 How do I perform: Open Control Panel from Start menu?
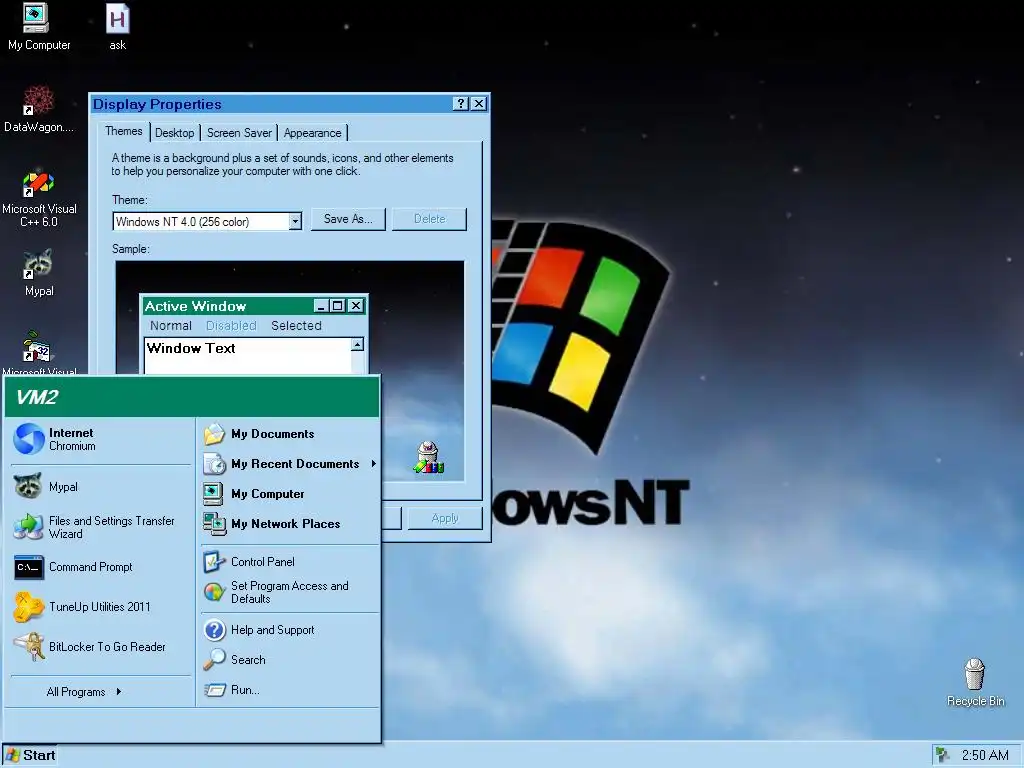point(290,562)
